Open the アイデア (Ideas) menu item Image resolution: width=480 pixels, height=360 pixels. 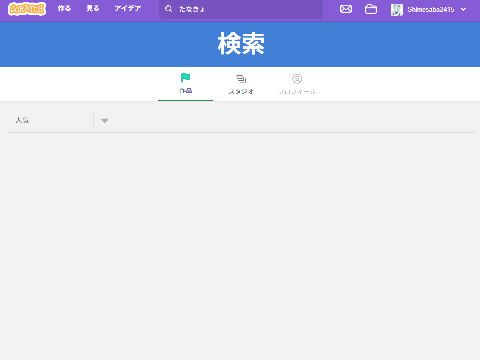pos(128,9)
